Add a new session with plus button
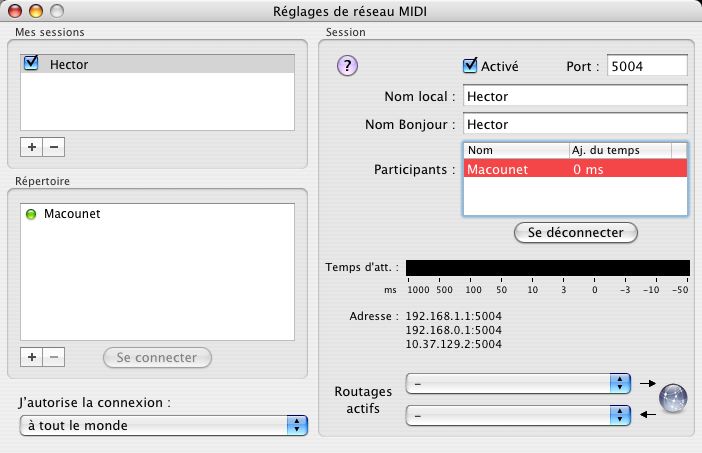The image size is (702, 453). point(31,147)
